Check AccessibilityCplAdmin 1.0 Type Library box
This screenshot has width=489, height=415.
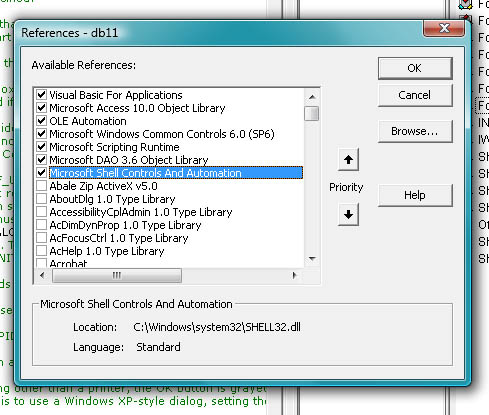click(x=41, y=212)
